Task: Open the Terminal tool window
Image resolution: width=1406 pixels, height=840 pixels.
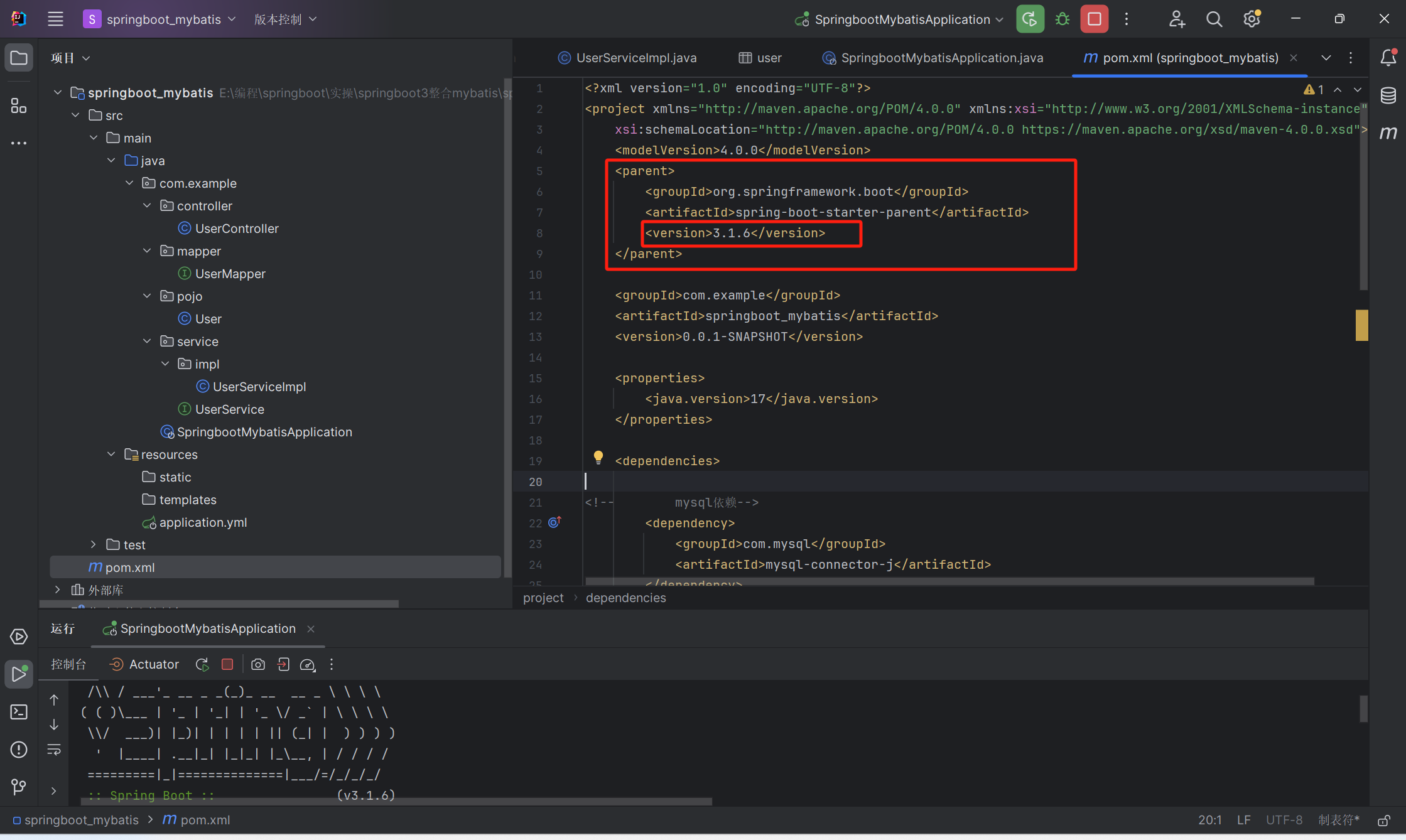Action: 19,712
